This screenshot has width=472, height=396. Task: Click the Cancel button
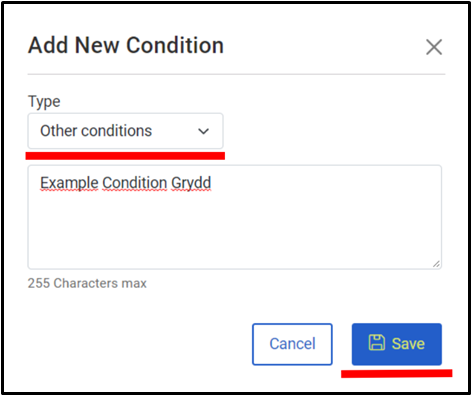click(x=292, y=344)
